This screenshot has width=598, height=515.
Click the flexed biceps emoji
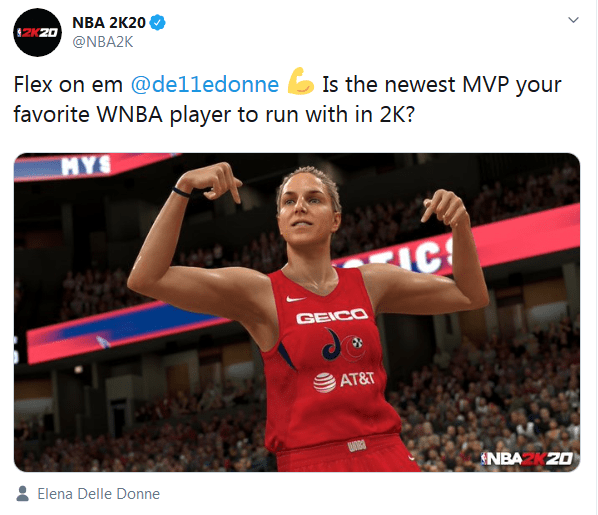[301, 81]
